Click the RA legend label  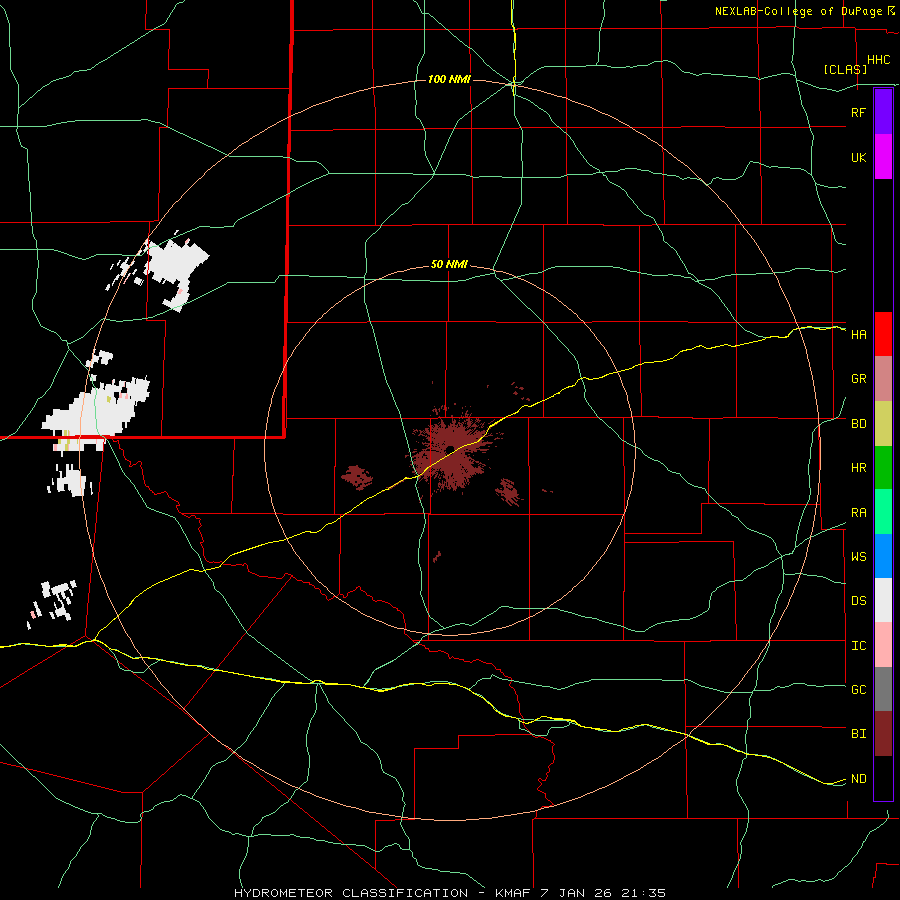tap(858, 513)
